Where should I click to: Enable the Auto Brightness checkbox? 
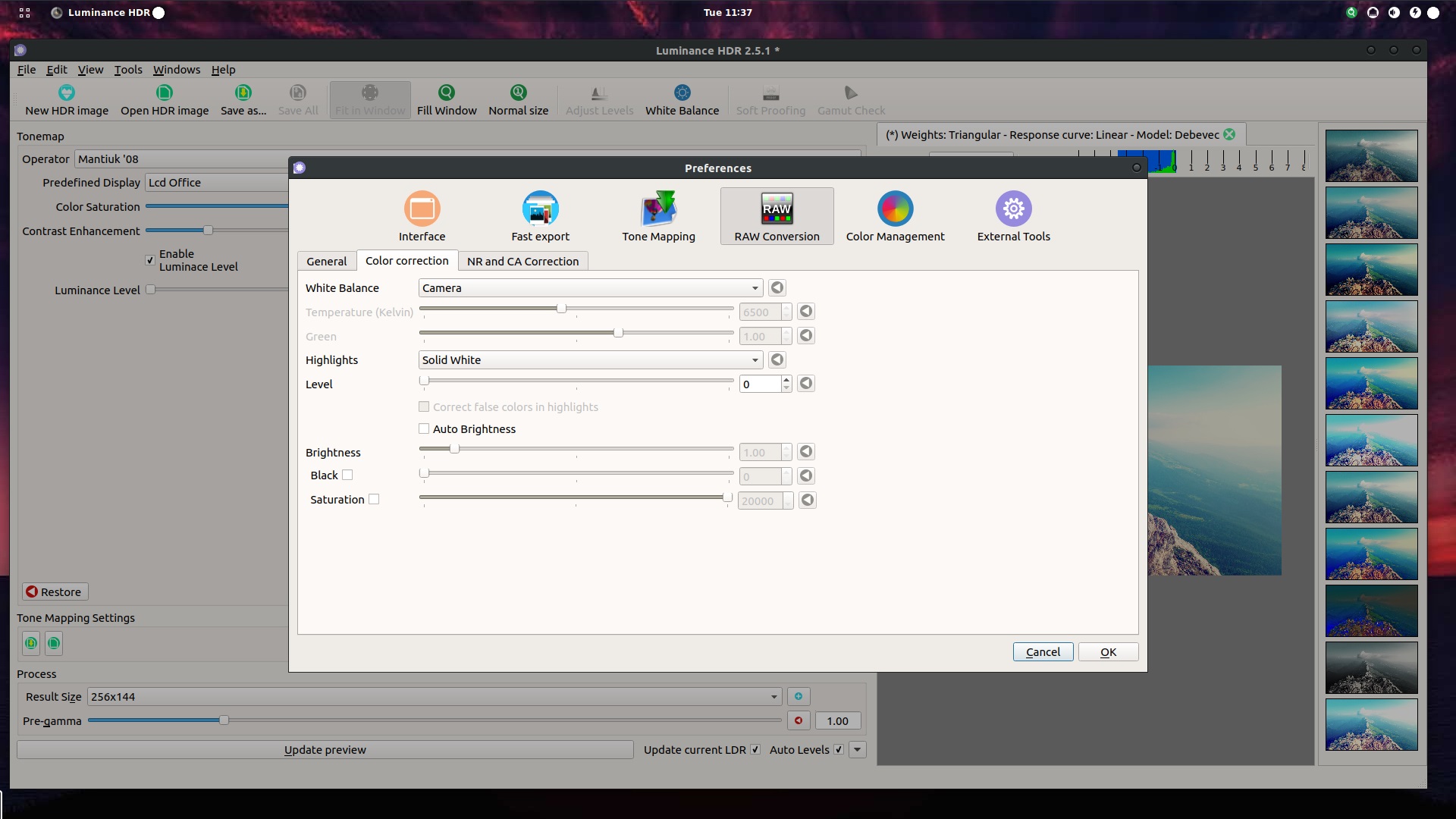pos(424,429)
